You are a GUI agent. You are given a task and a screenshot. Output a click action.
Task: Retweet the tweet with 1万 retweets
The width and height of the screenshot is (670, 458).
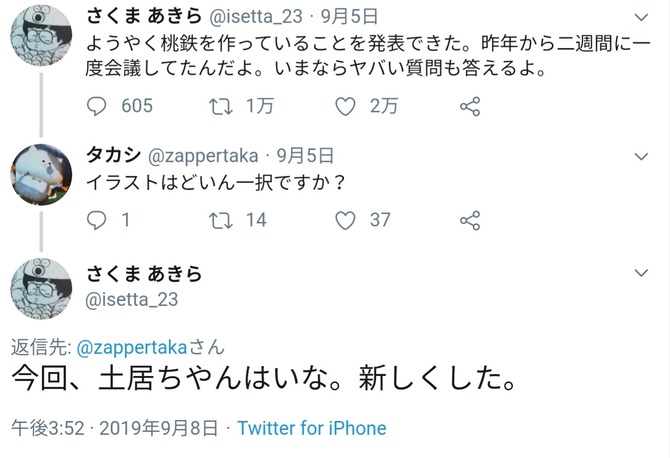coord(220,106)
